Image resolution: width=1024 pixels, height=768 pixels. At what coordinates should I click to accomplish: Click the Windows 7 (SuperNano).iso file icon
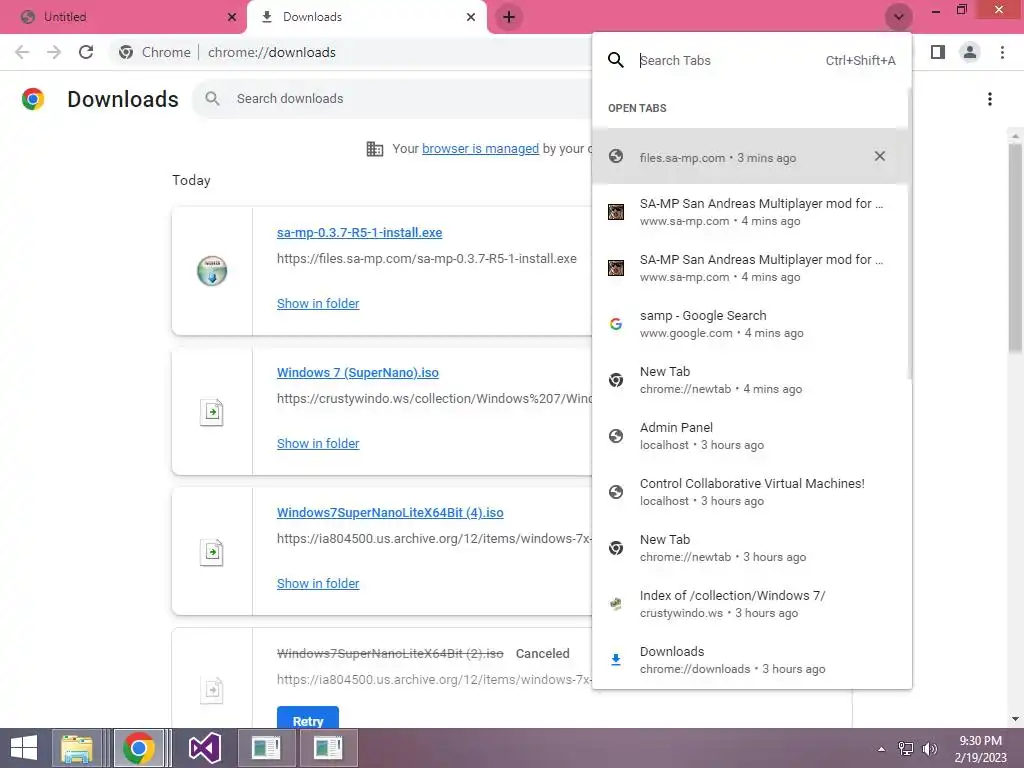[x=212, y=412]
